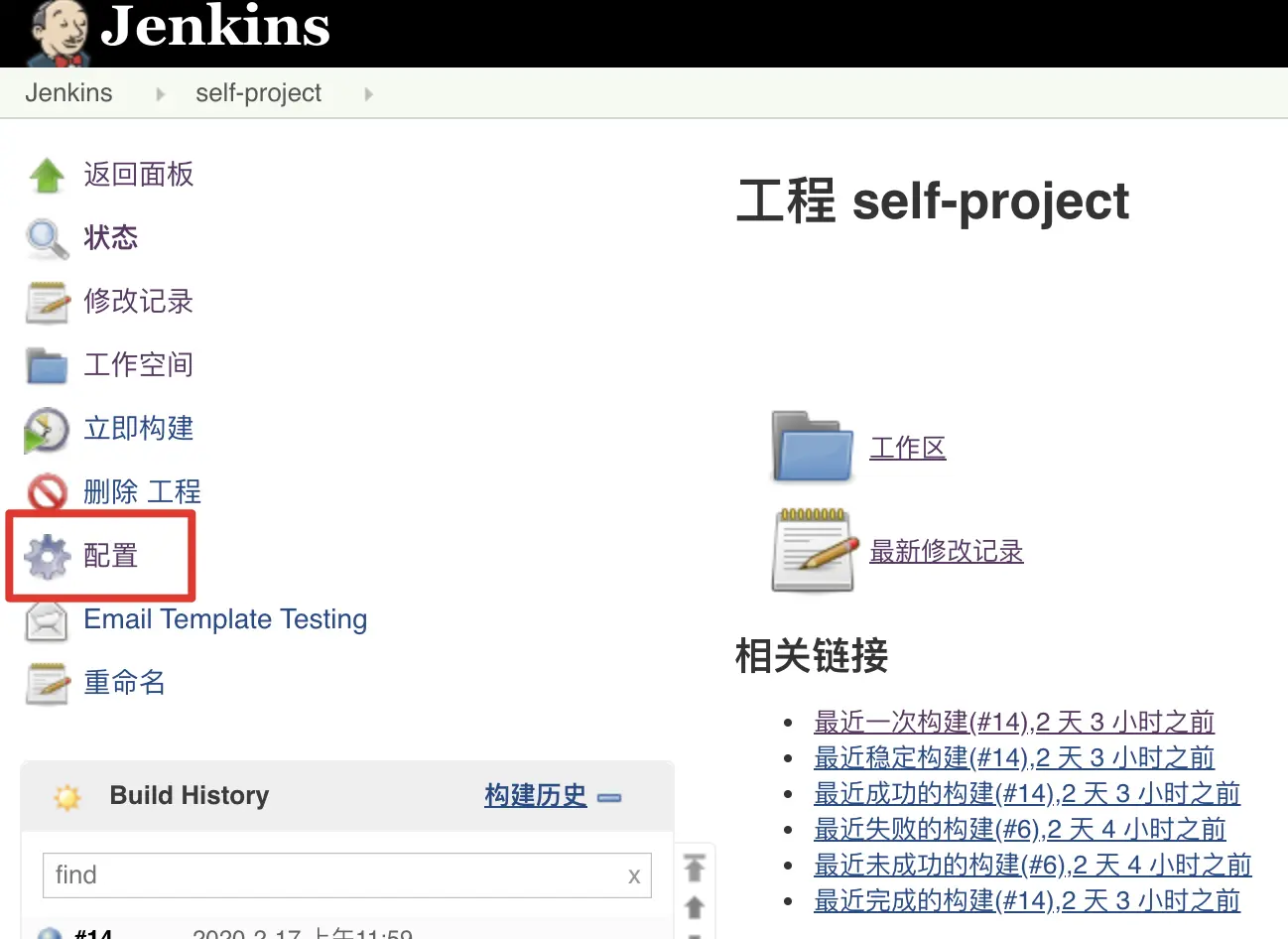Open 最近未成功的构建(#6) link
Image resolution: width=1288 pixels, height=939 pixels.
tap(1033, 865)
